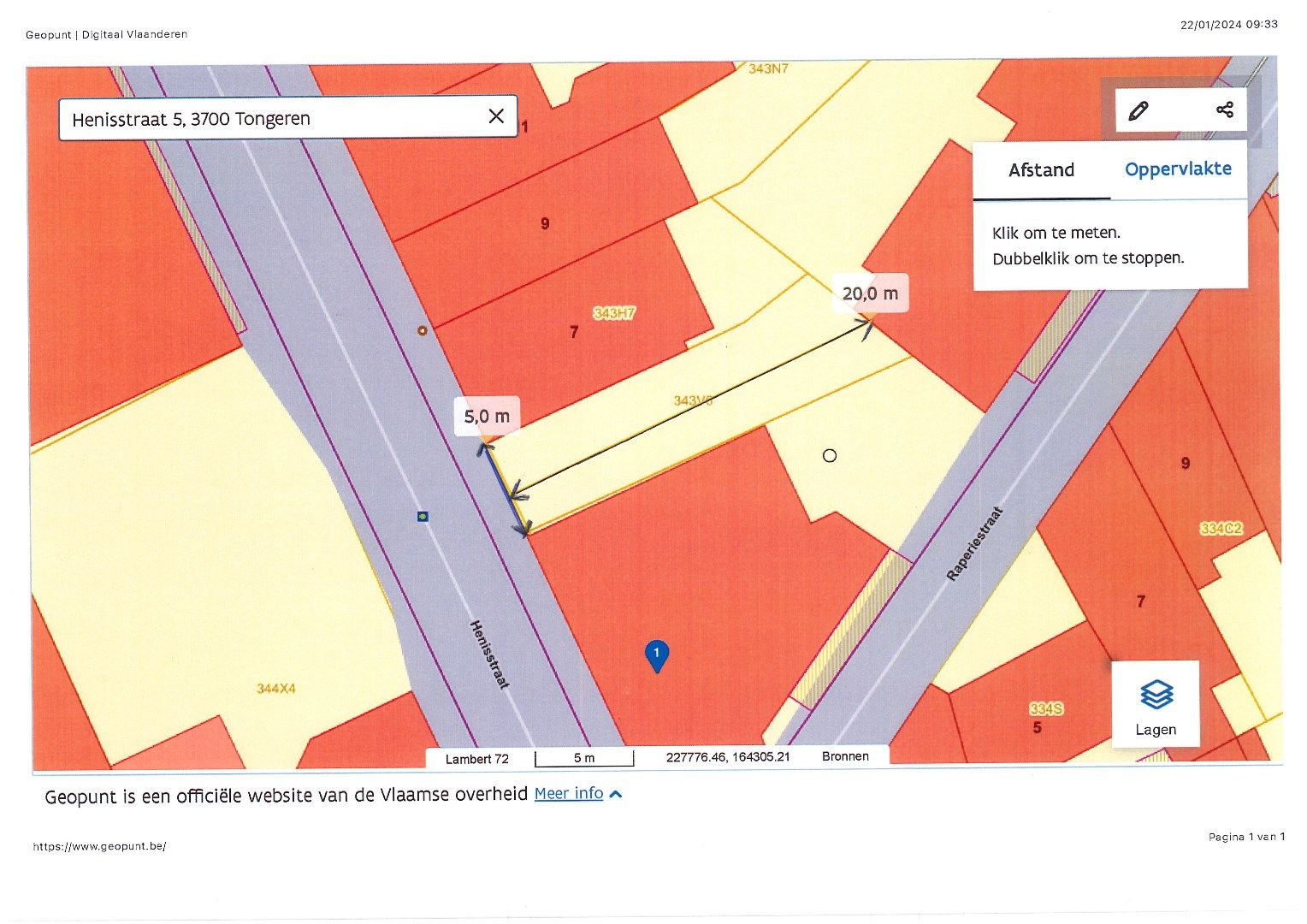The width and height of the screenshot is (1307, 924).
Task: Click the Geopunt | Digitaal Vlaanderen header
Action: pos(107,34)
